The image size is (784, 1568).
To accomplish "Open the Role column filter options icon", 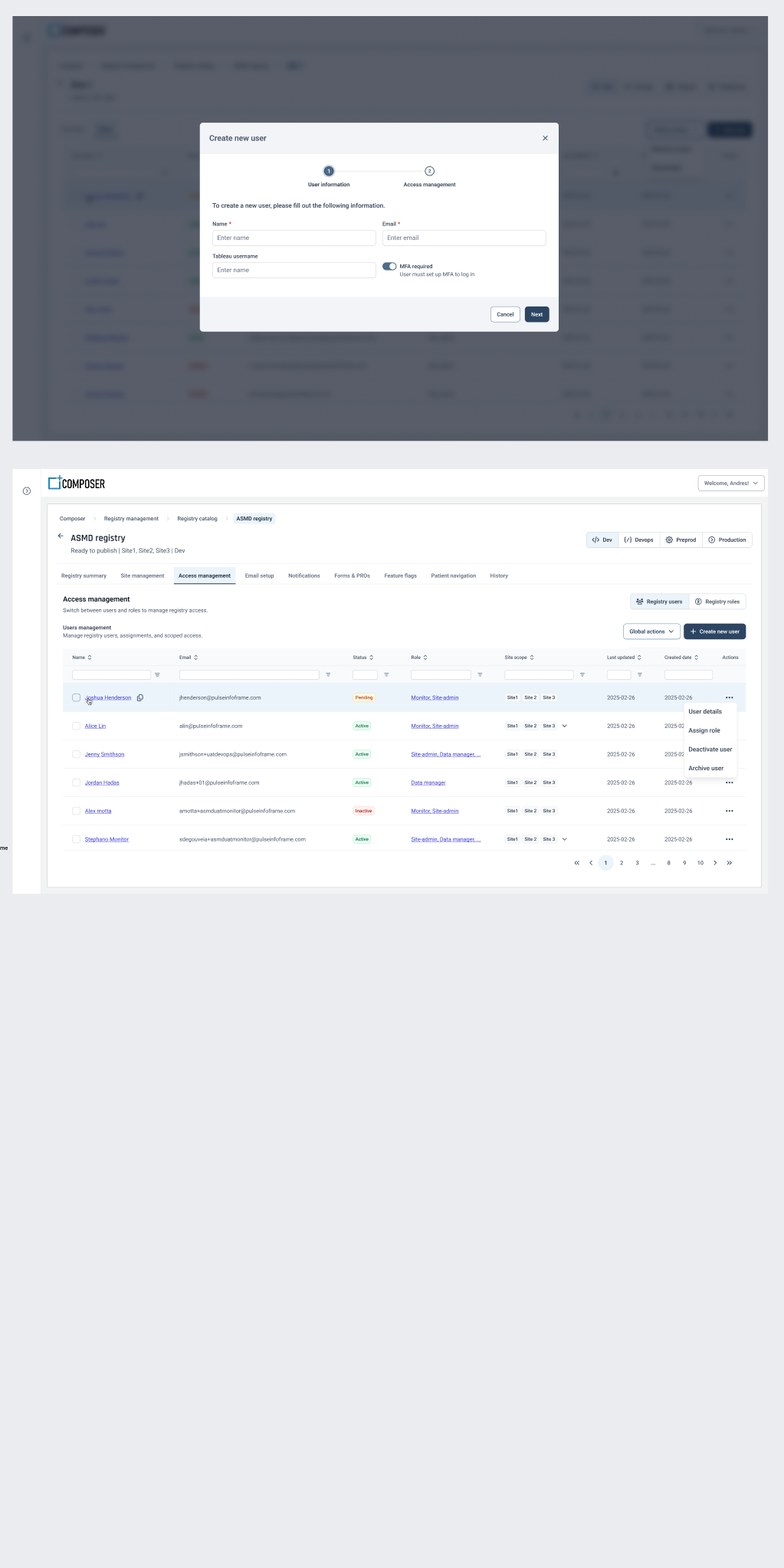I will click(480, 675).
